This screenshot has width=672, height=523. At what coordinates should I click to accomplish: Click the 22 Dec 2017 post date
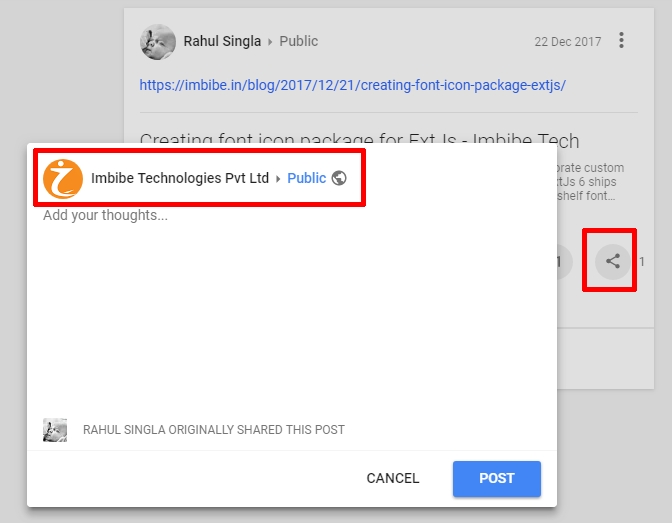(x=567, y=42)
